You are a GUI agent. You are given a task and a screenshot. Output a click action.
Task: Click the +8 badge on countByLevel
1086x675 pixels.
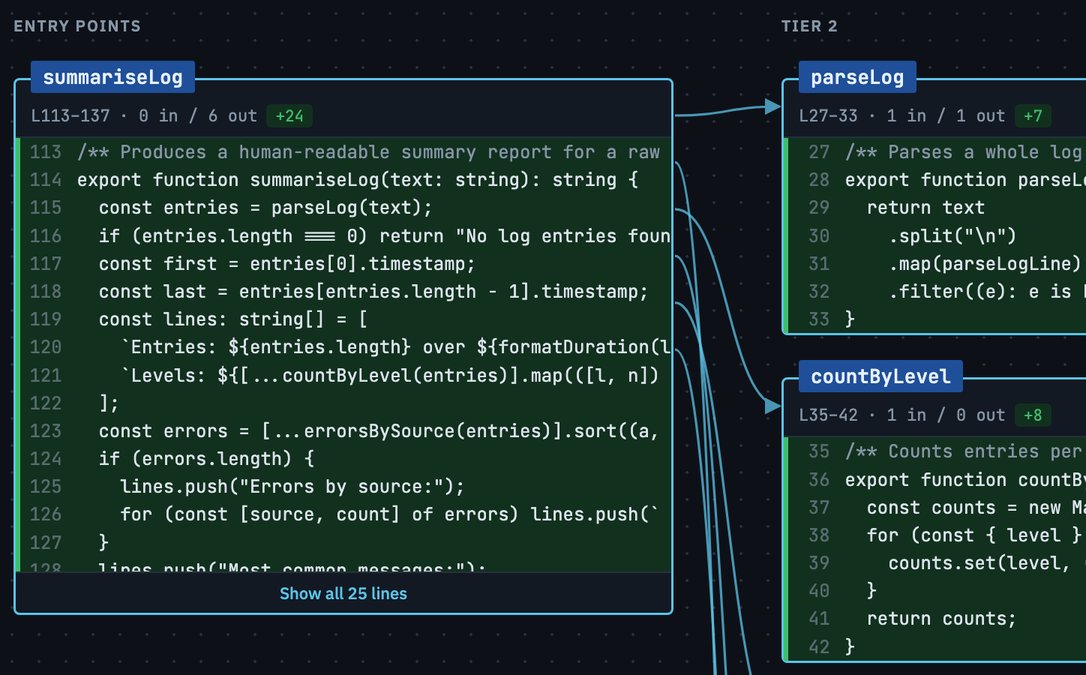(x=1033, y=415)
